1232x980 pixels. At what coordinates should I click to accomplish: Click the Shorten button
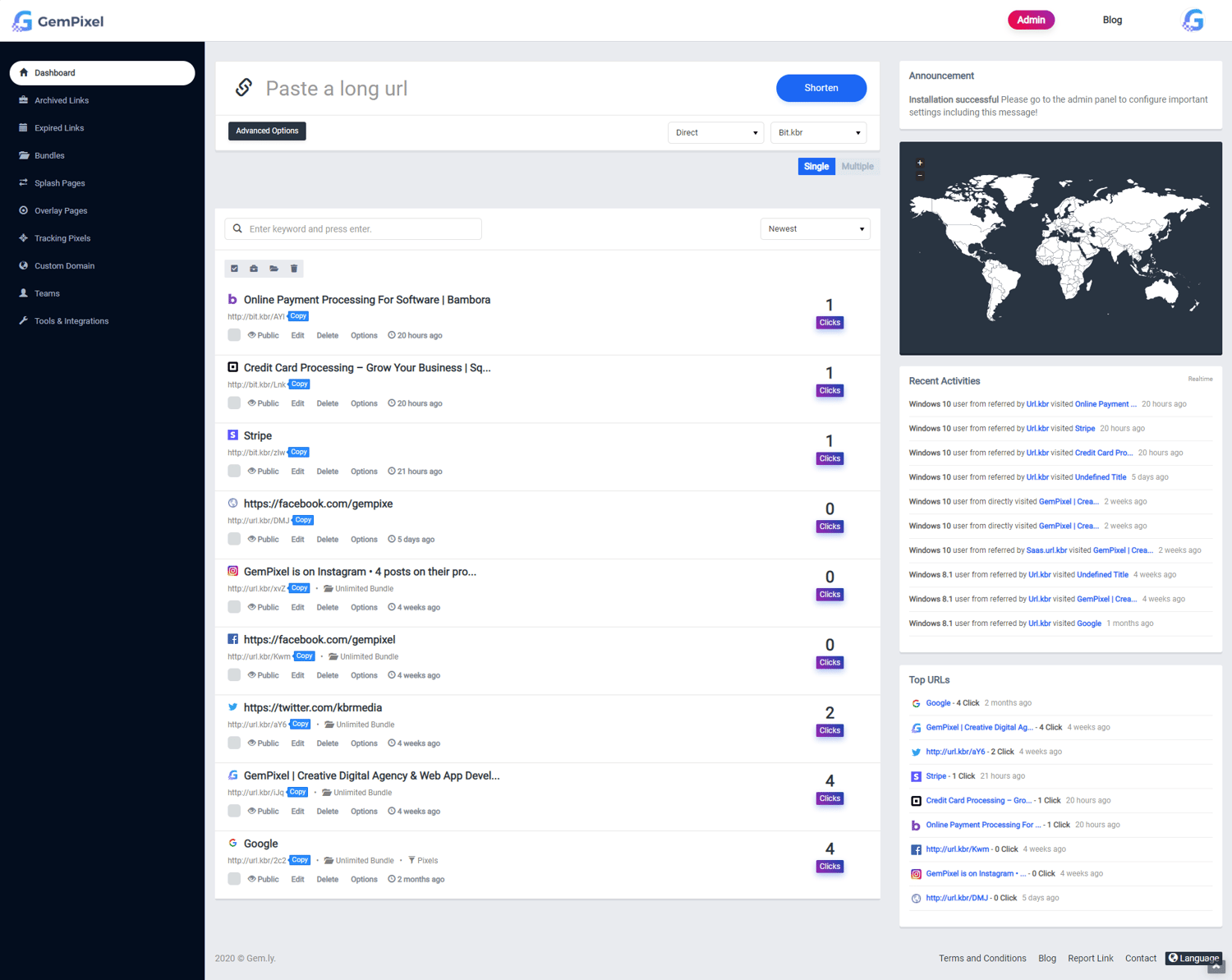click(821, 88)
